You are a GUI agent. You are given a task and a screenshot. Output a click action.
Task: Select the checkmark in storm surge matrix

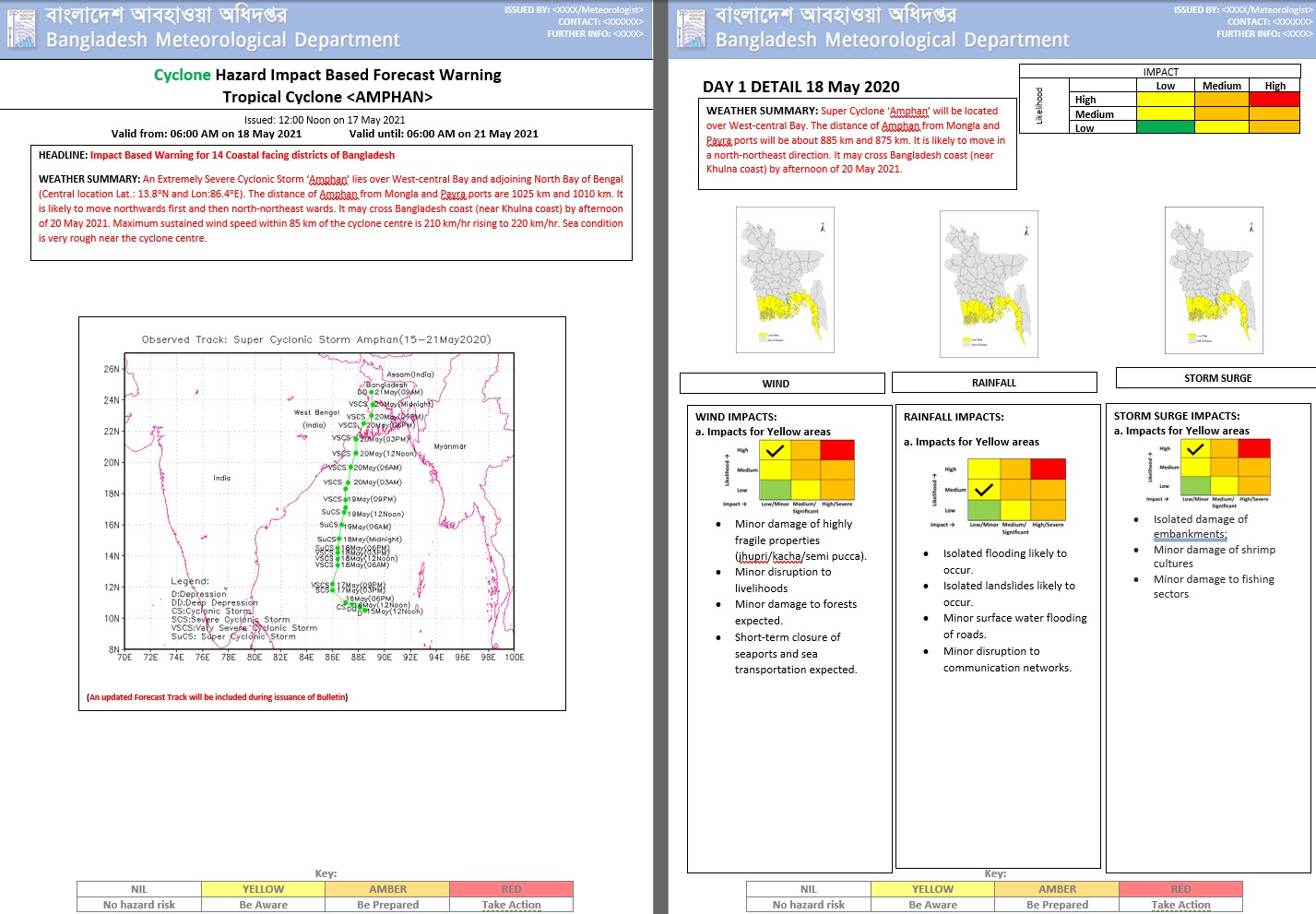[x=1195, y=449]
